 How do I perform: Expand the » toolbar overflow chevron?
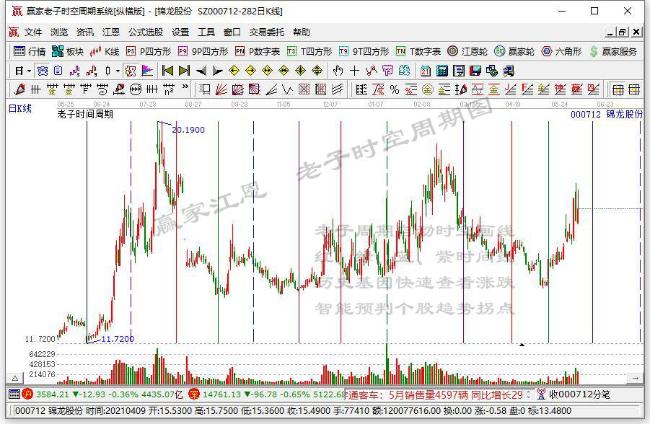click(x=185, y=87)
